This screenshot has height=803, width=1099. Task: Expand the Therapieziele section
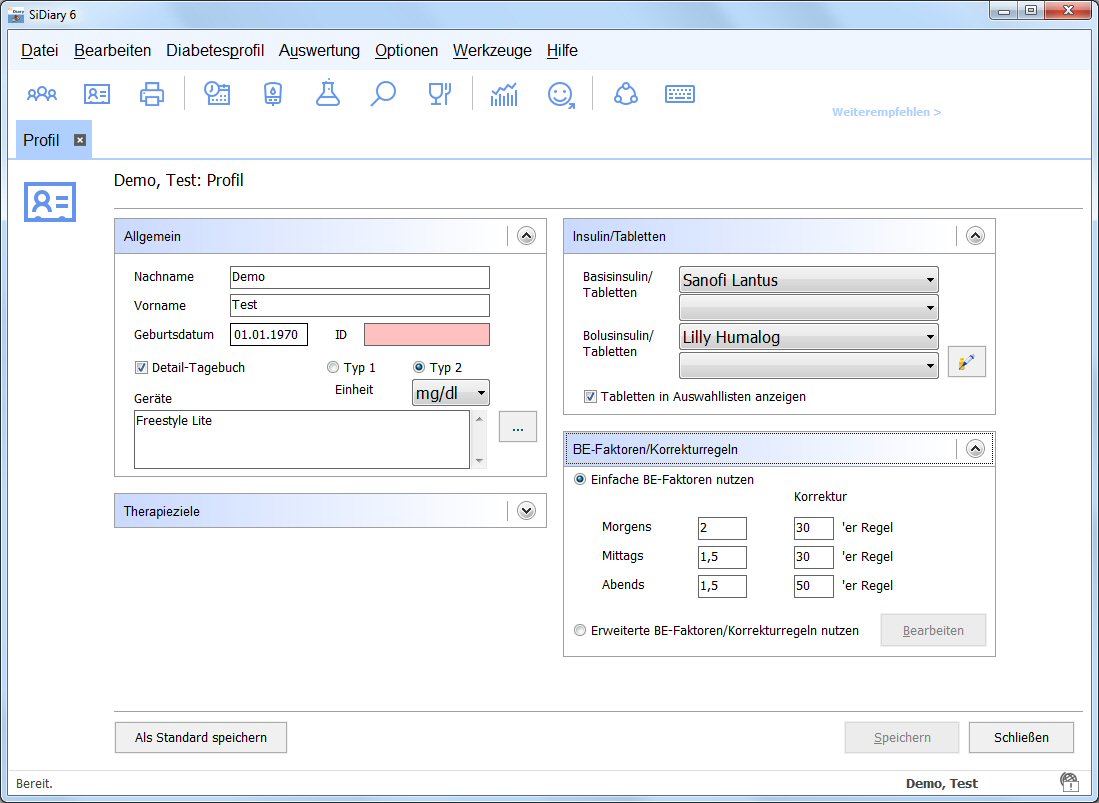pos(527,511)
